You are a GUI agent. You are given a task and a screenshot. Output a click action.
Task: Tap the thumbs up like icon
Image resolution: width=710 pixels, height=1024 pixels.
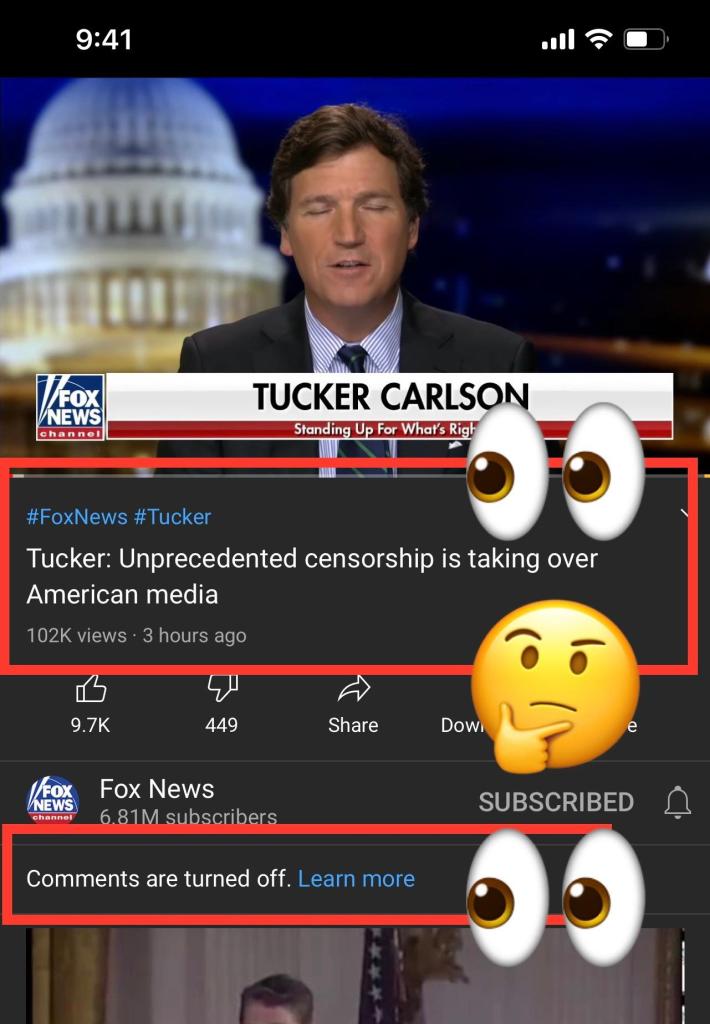[91, 688]
